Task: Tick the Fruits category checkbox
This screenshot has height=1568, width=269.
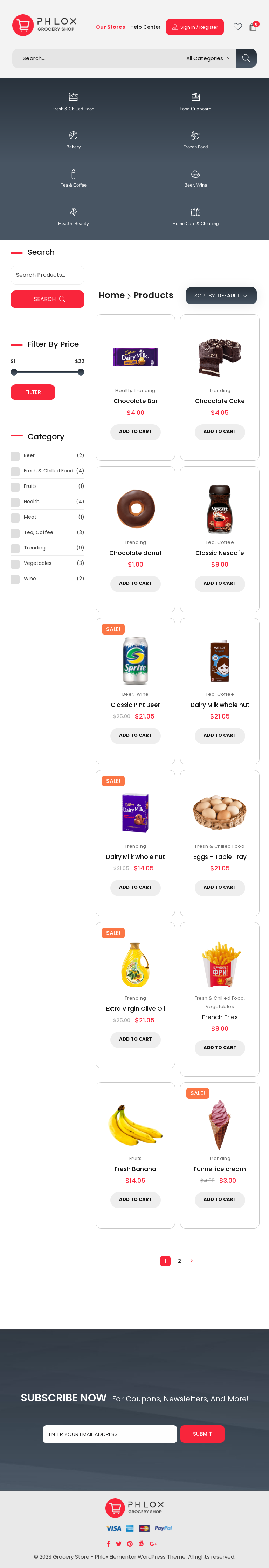Action: (x=15, y=487)
